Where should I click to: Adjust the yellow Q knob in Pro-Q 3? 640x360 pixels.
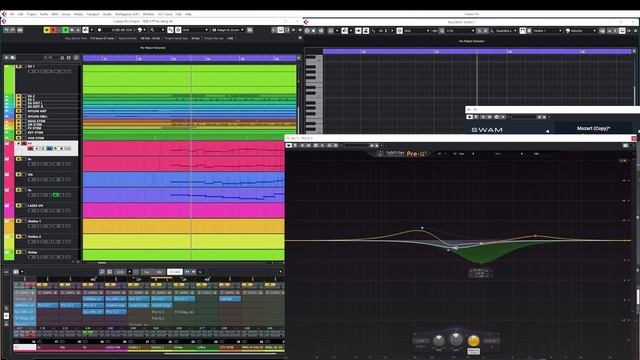473,340
